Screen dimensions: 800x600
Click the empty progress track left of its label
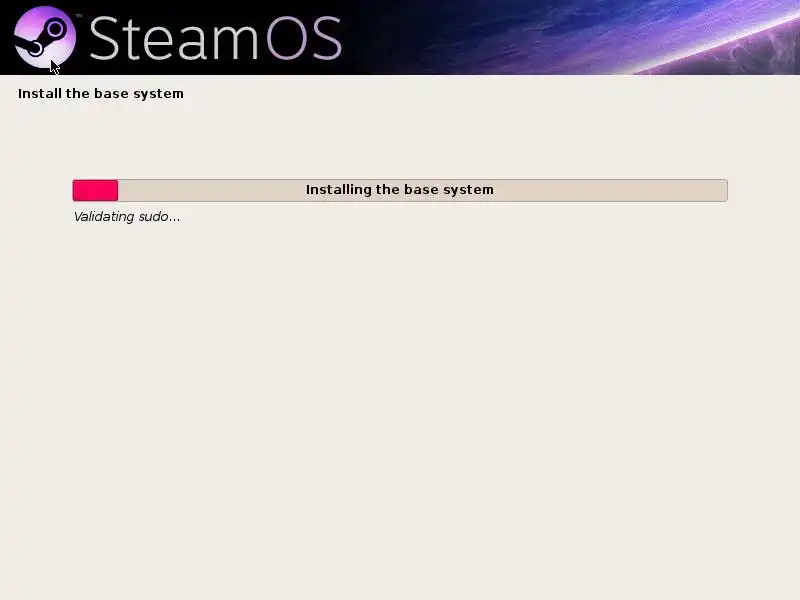[x=212, y=190]
